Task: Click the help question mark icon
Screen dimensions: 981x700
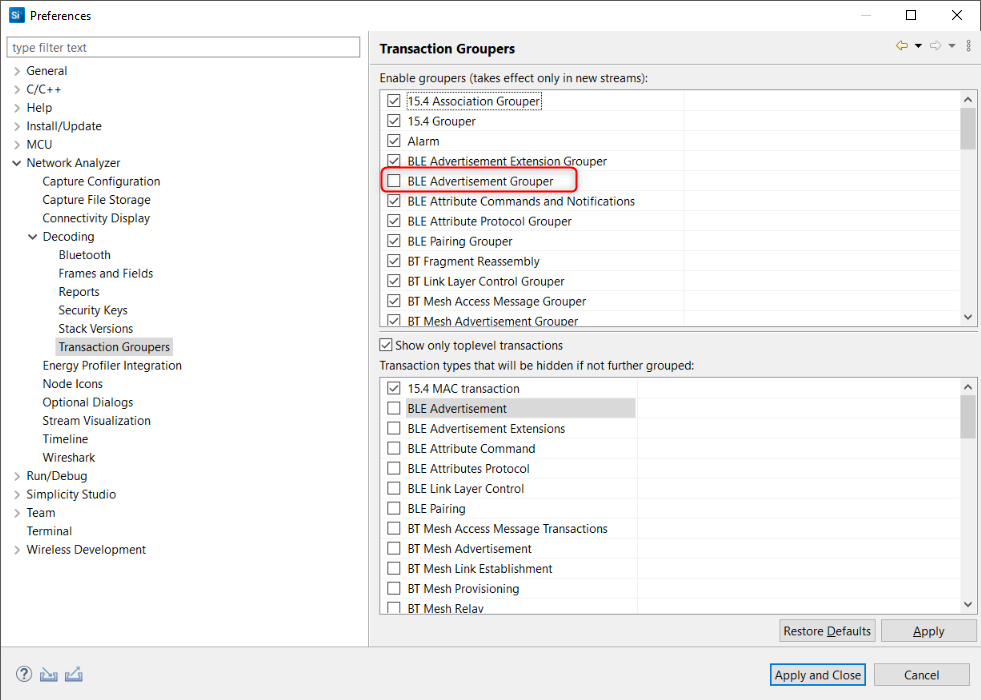Action: (24, 674)
